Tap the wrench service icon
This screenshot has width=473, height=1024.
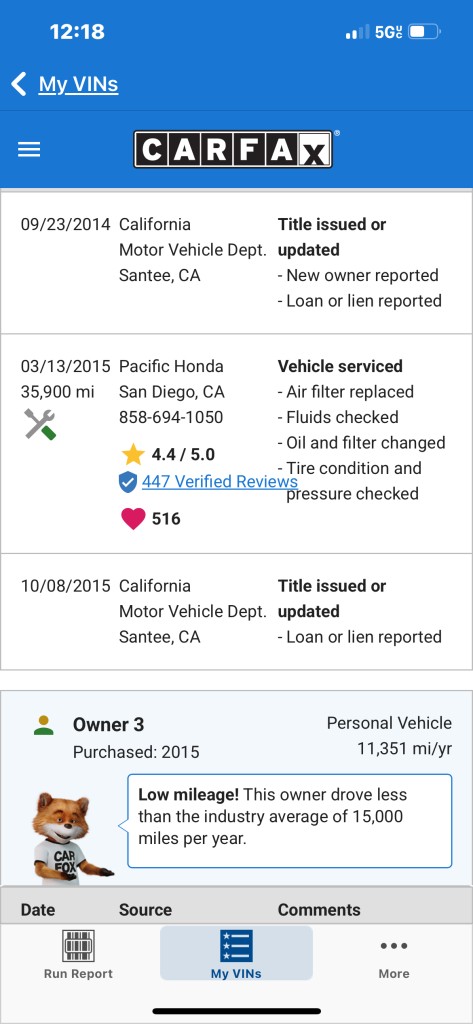[x=40, y=423]
